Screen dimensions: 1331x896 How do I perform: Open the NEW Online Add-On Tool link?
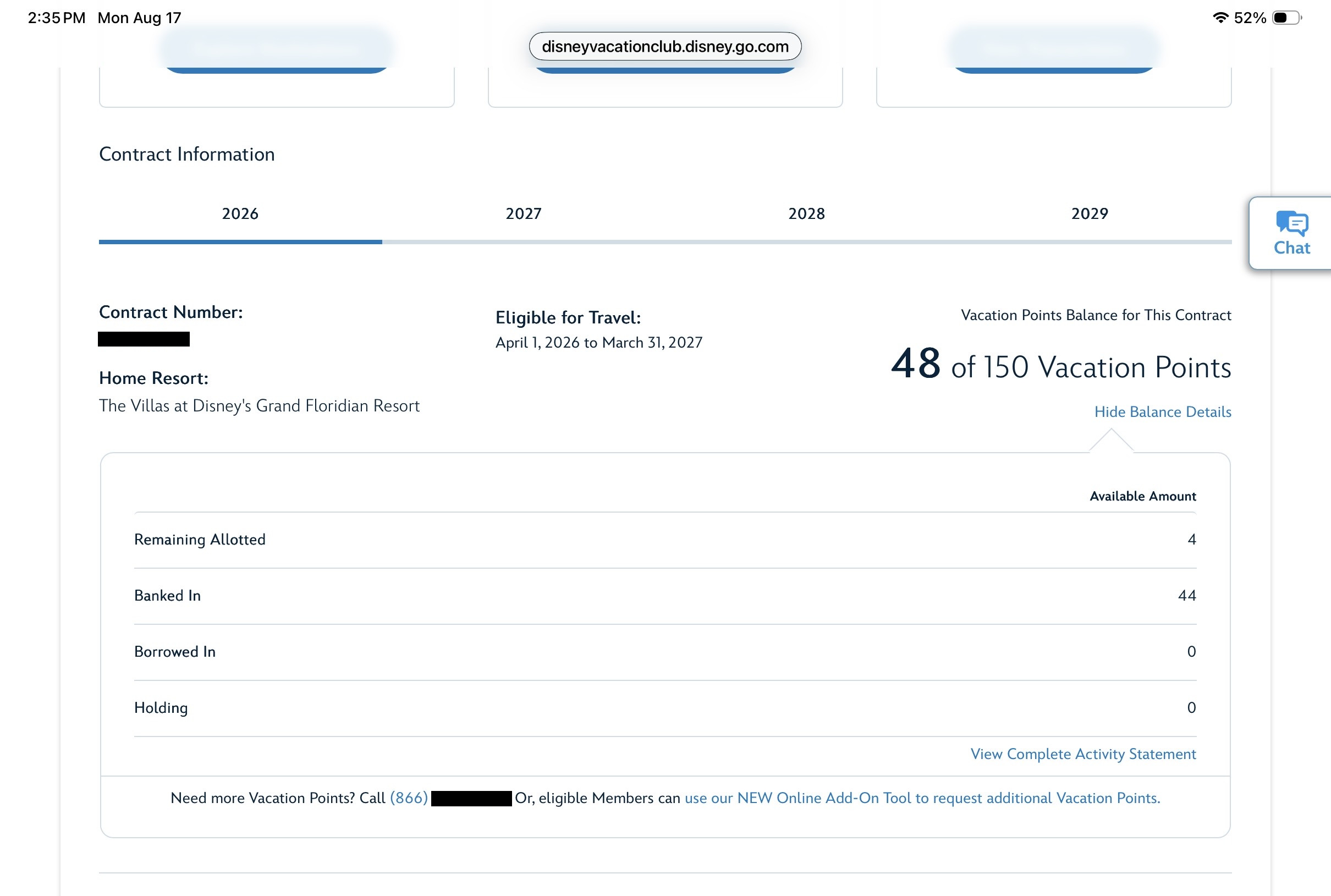tap(922, 798)
